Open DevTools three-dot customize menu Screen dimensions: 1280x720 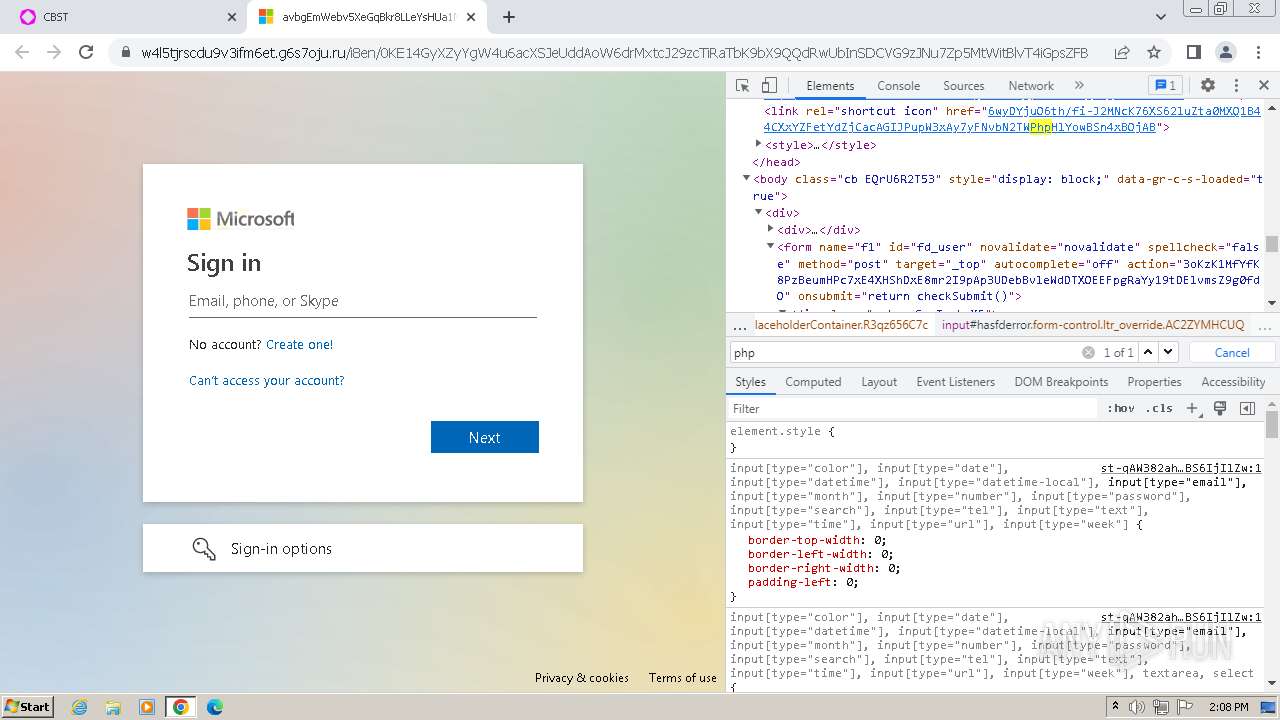1236,86
